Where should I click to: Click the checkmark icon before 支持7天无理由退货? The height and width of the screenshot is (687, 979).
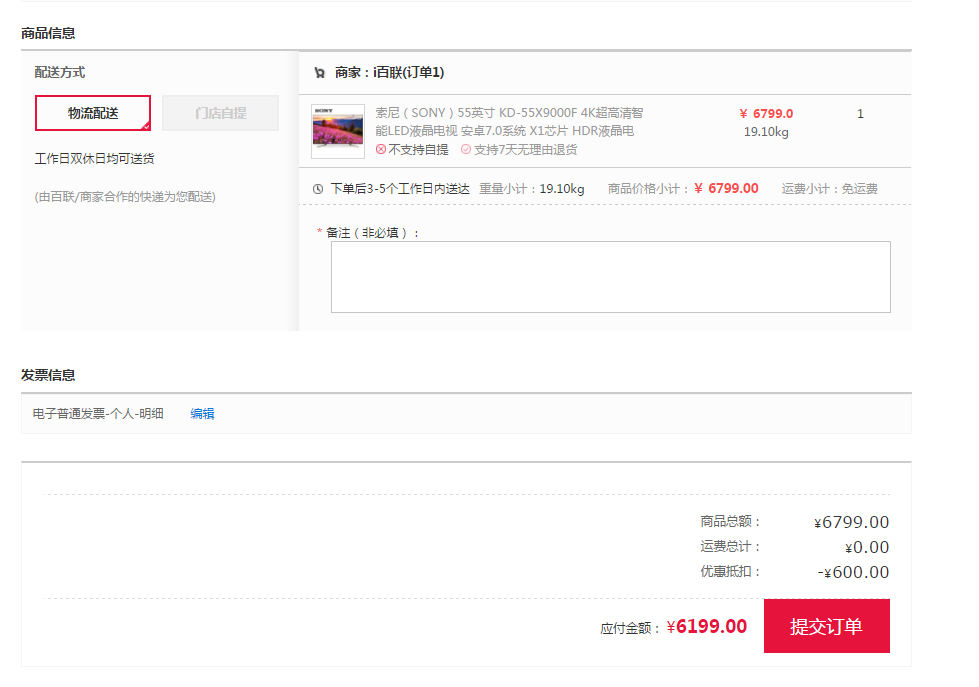[x=466, y=149]
